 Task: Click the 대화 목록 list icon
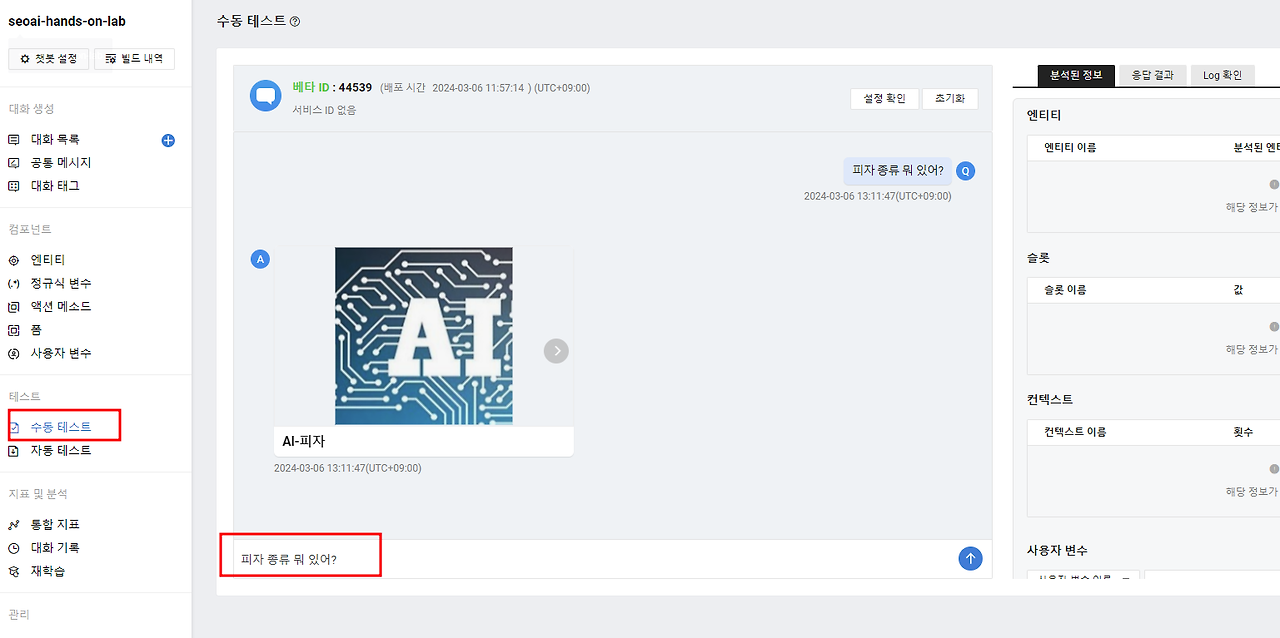click(14, 140)
